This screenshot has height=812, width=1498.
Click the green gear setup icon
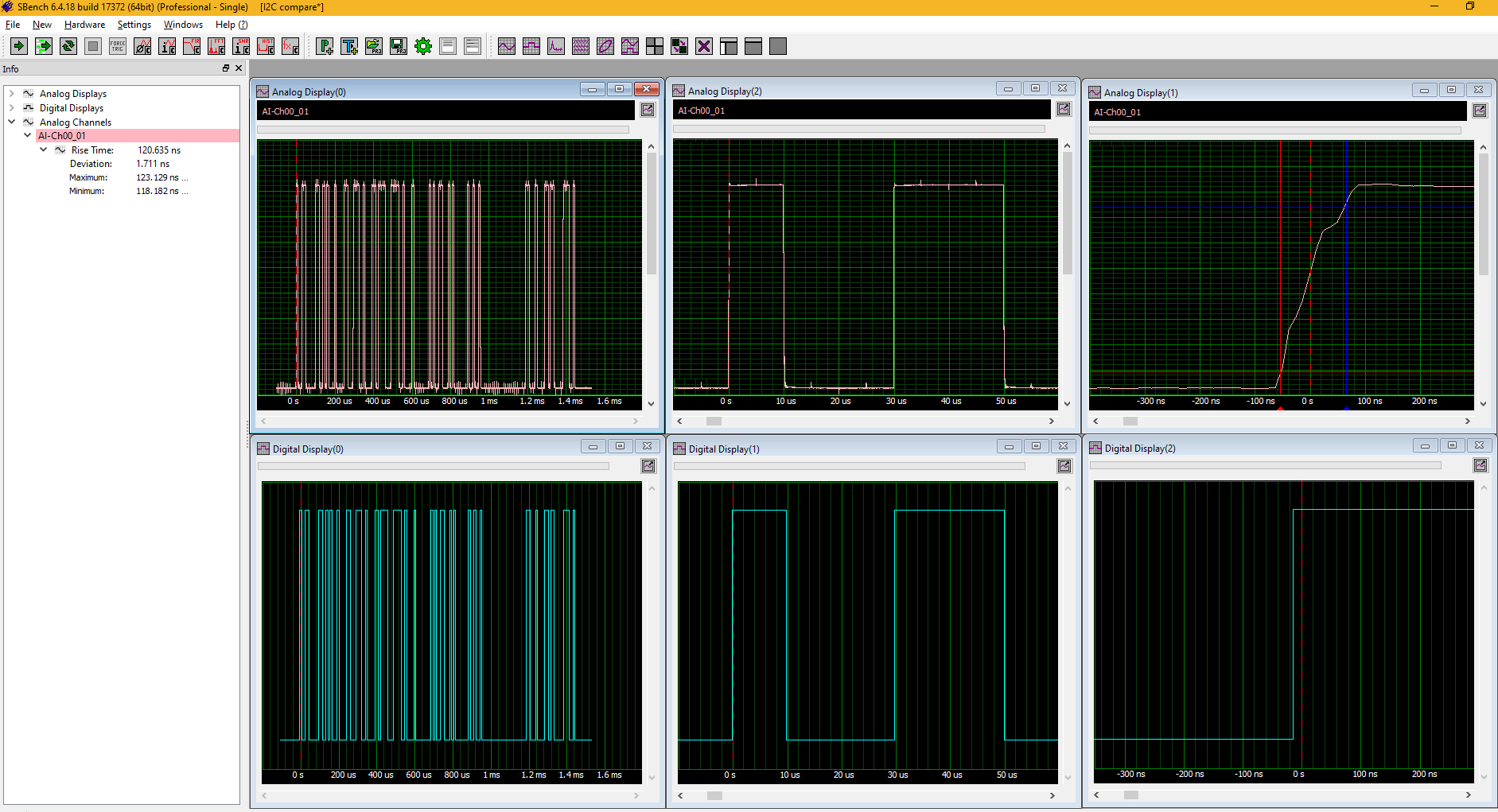pos(423,46)
